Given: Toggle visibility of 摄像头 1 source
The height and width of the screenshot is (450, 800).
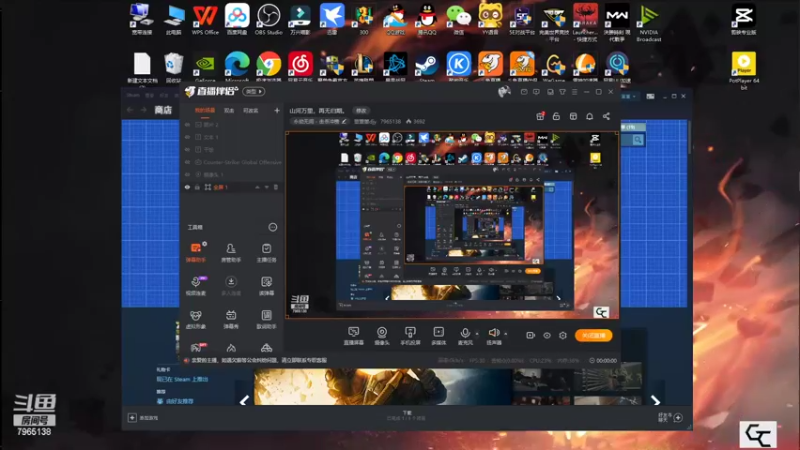Looking at the screenshot, I should pos(187,174).
